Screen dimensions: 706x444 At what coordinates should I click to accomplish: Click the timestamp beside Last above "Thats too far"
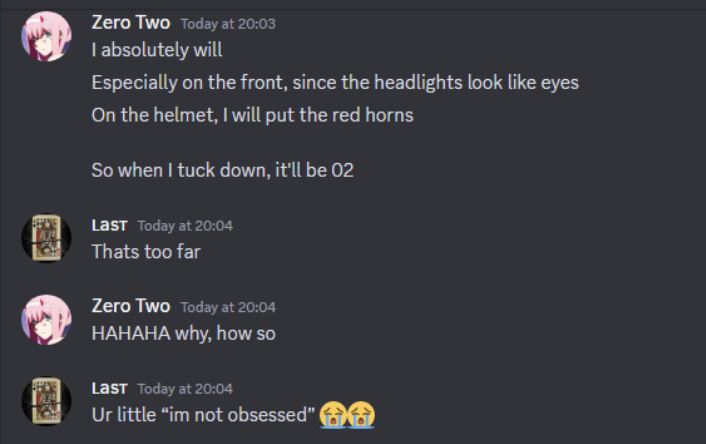coord(185,226)
